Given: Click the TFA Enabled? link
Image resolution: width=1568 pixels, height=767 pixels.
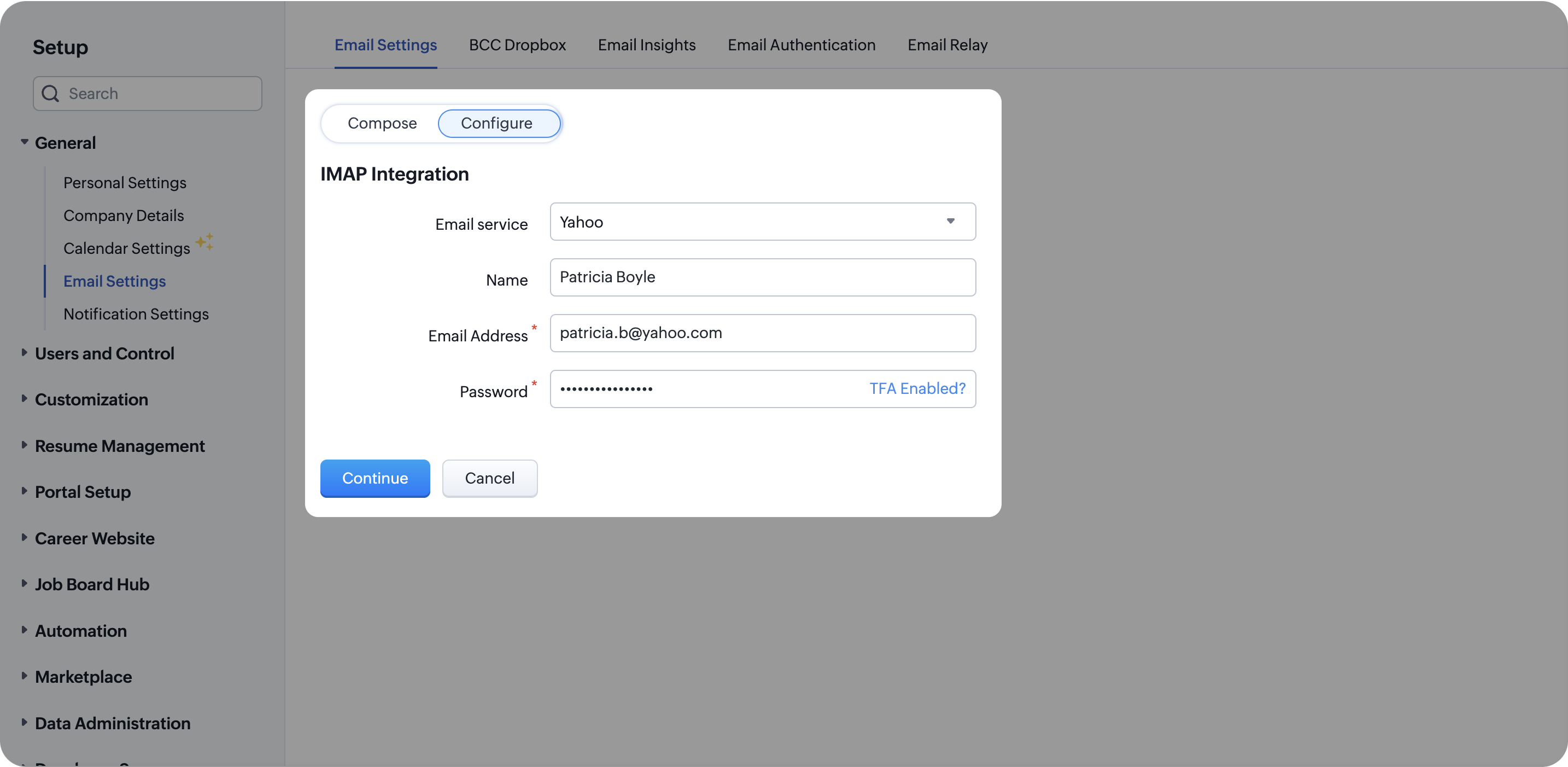Looking at the screenshot, I should click(x=917, y=388).
